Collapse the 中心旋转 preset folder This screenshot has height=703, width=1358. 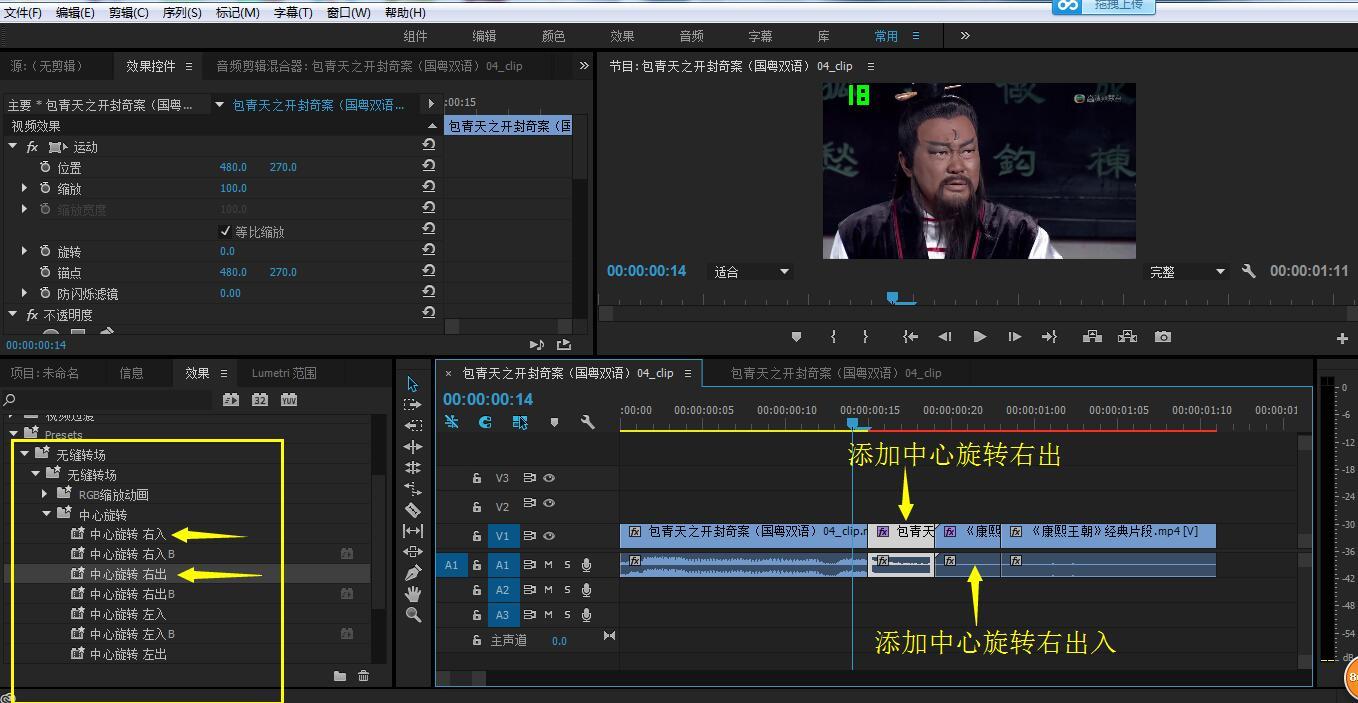click(46, 514)
